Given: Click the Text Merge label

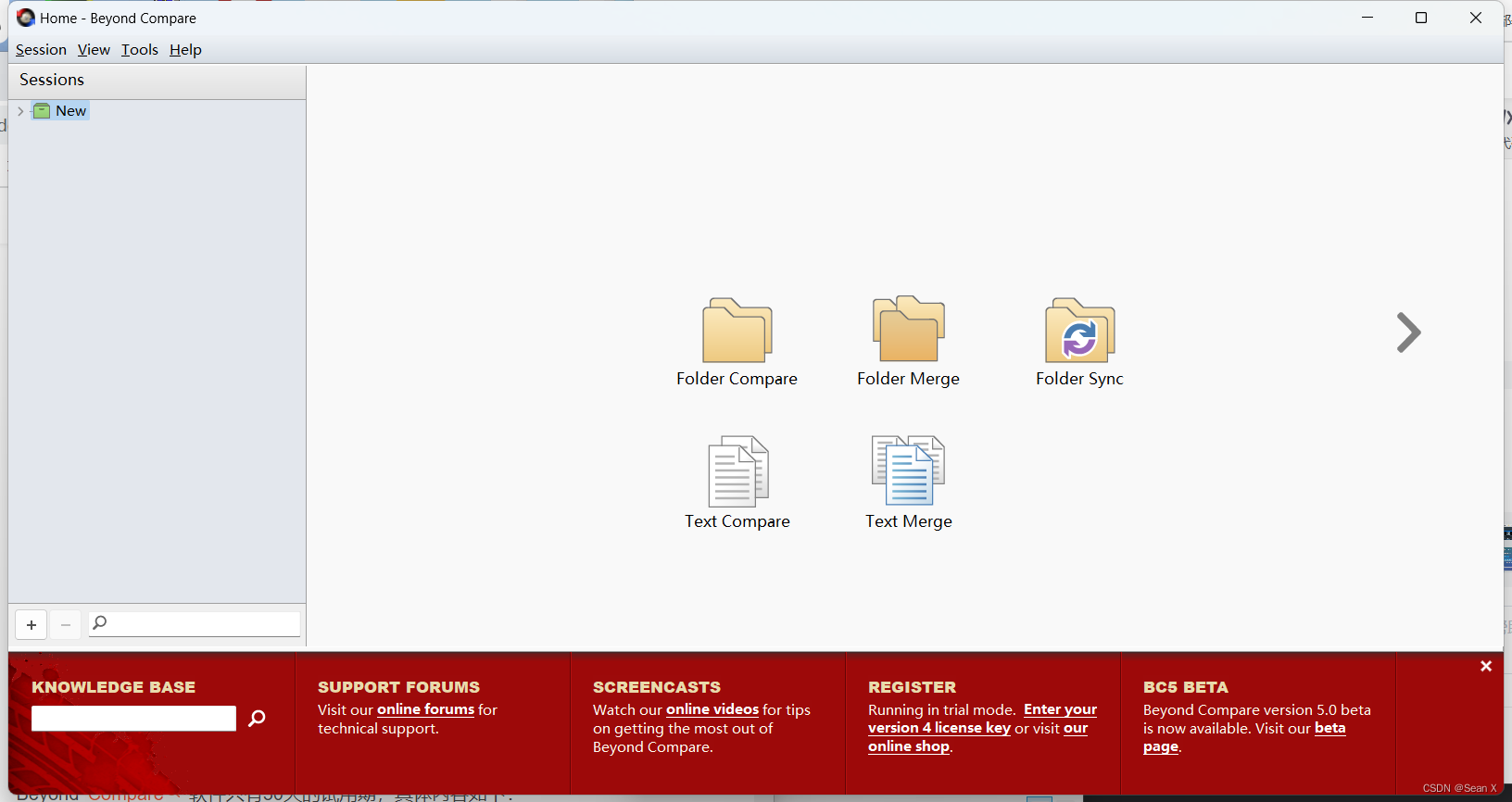Looking at the screenshot, I should pyautogui.click(x=909, y=521).
